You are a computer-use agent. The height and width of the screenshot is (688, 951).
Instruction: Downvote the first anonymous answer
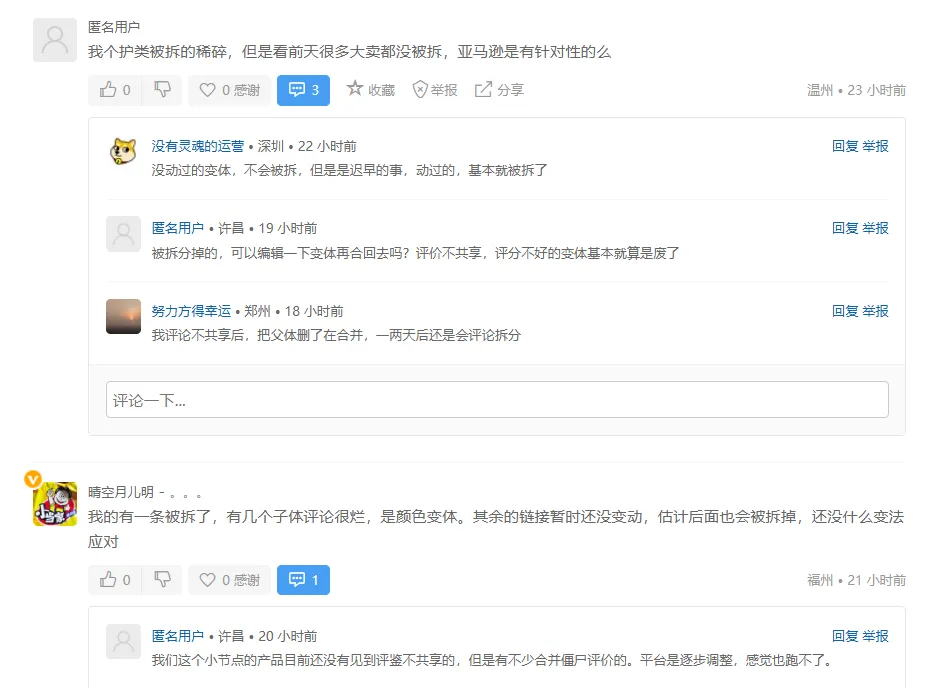[x=162, y=90]
